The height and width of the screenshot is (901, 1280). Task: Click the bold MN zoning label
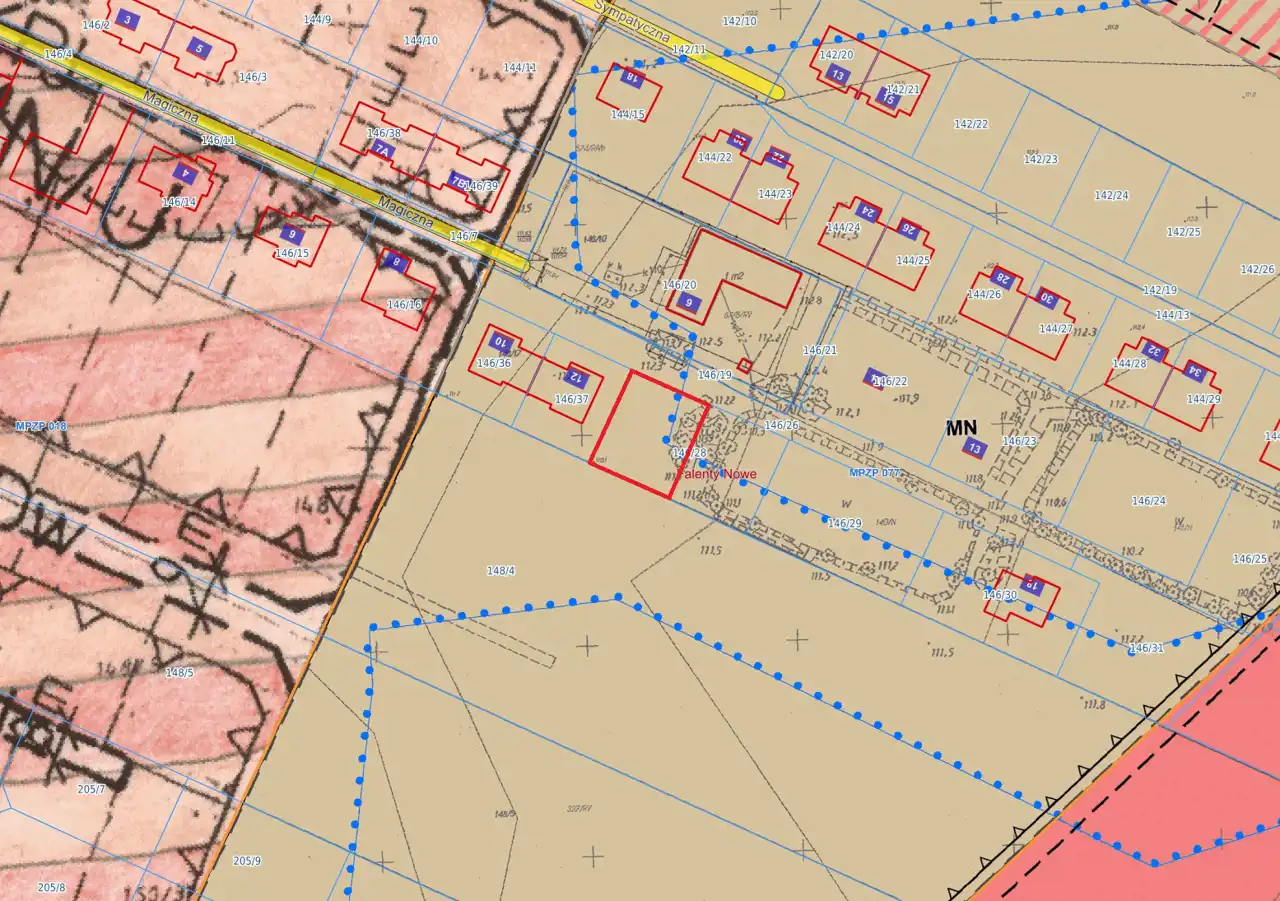click(961, 428)
